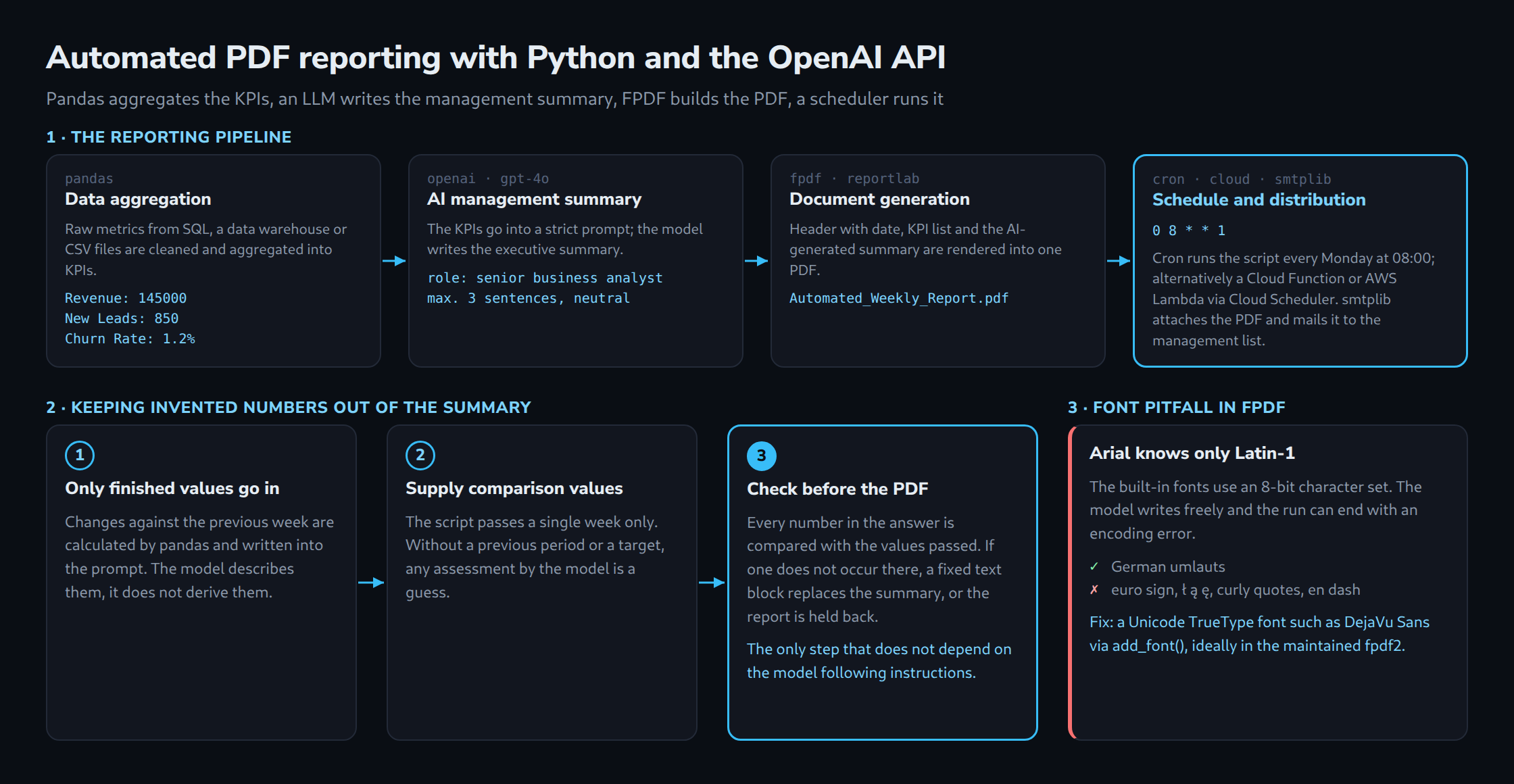Viewport: 1514px width, 784px height.
Task: Click the 'cron · cloud · smtplib' label
Action: (1242, 179)
